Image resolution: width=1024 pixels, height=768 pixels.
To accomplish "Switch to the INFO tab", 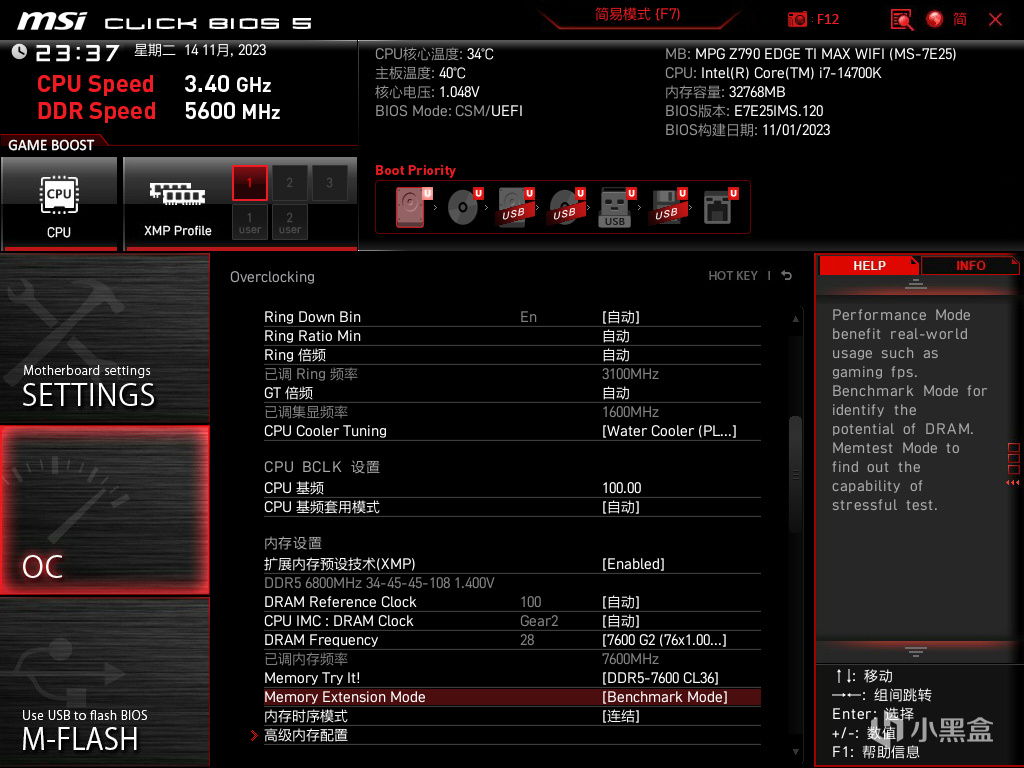I will coord(970,266).
